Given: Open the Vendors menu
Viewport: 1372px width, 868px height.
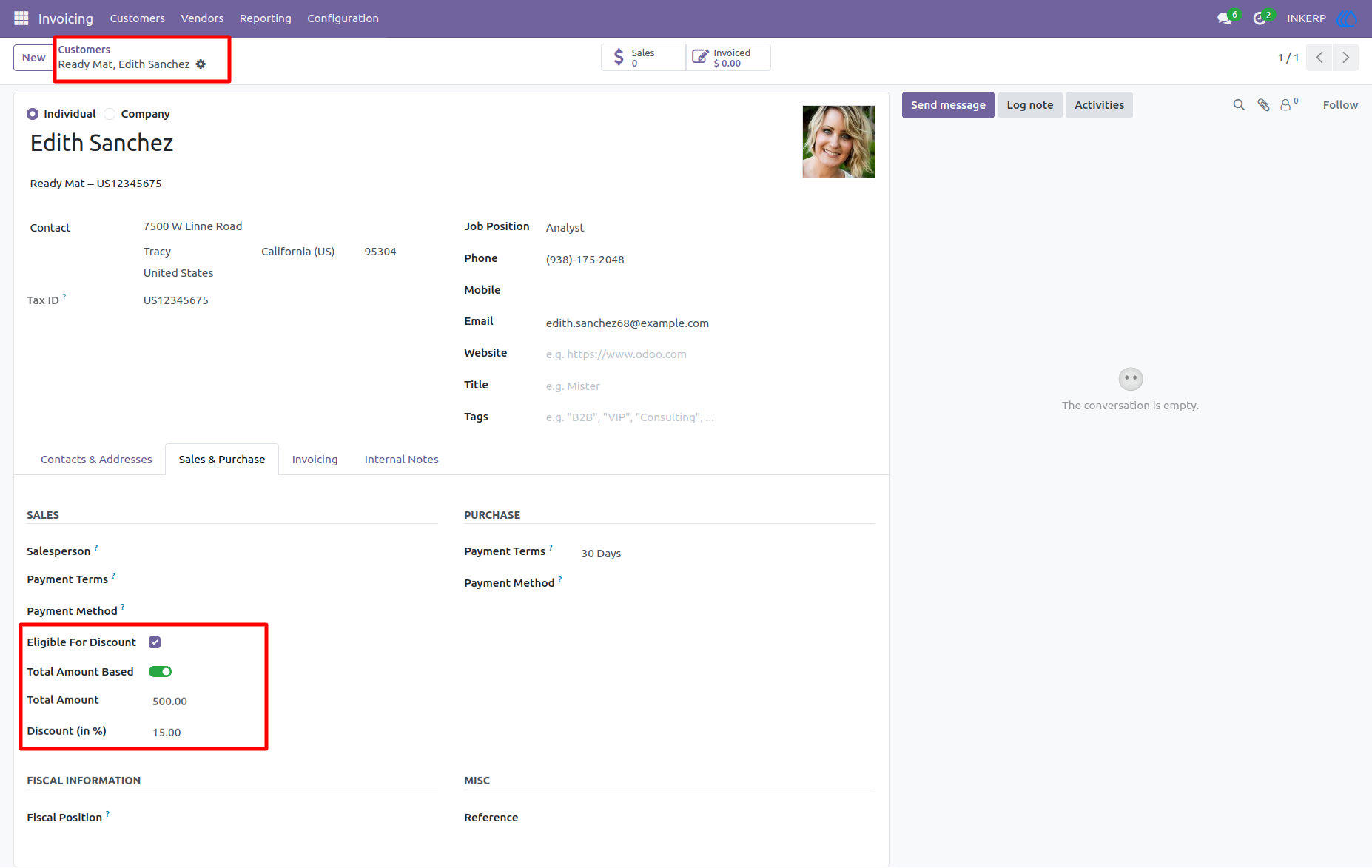Looking at the screenshot, I should 202,18.
